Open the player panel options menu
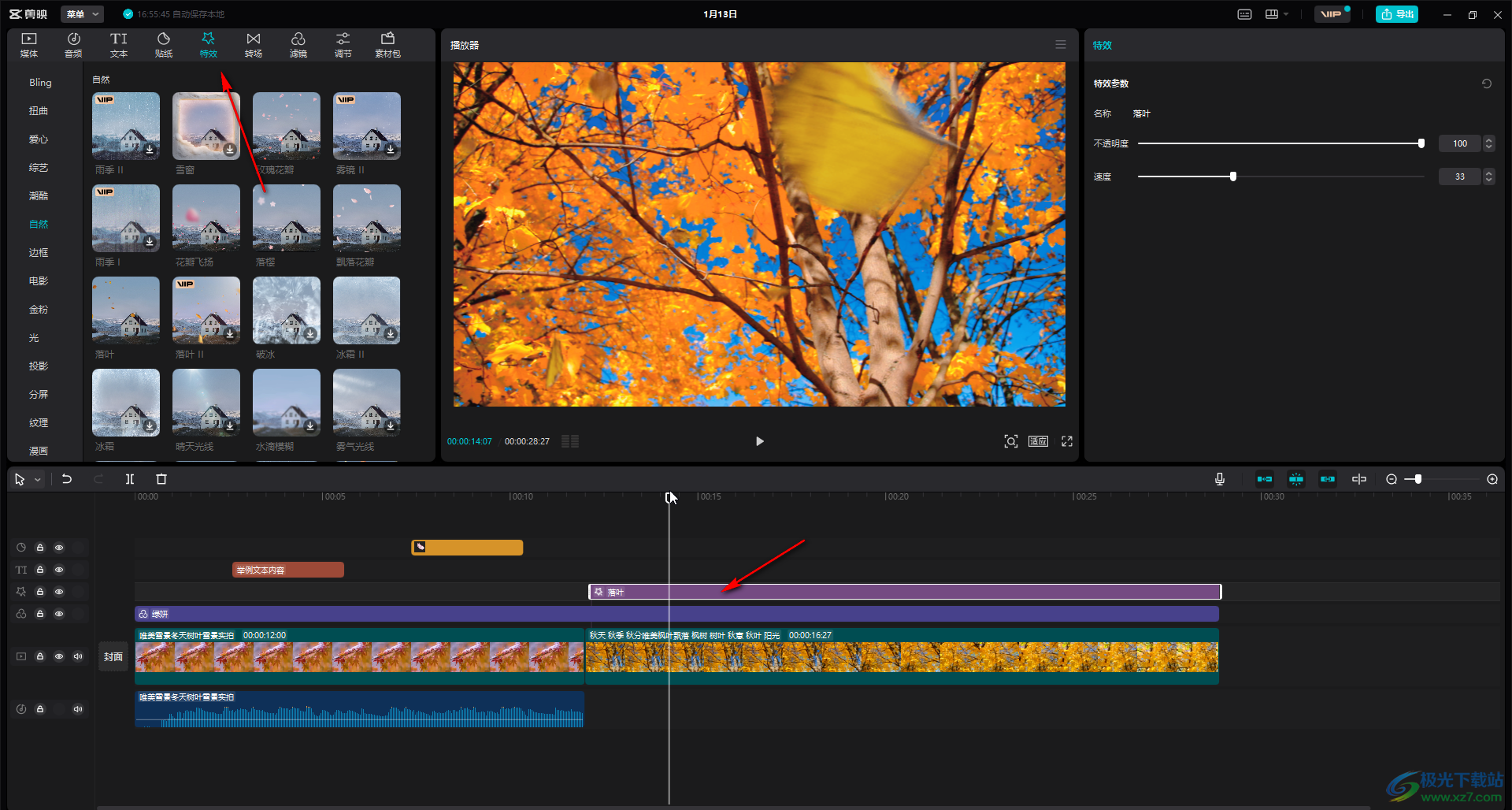This screenshot has height=810, width=1512. (1061, 45)
